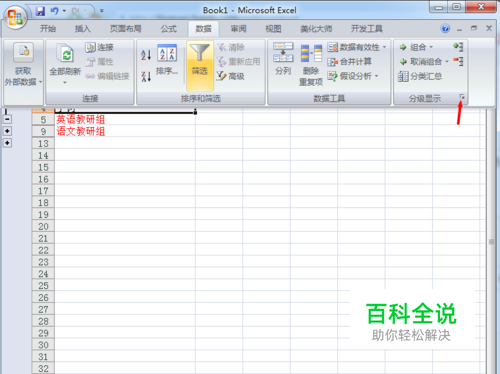Image resolution: width=500 pixels, height=374 pixels.
Task: Undo last action in quick access toolbar
Action: coord(54,11)
